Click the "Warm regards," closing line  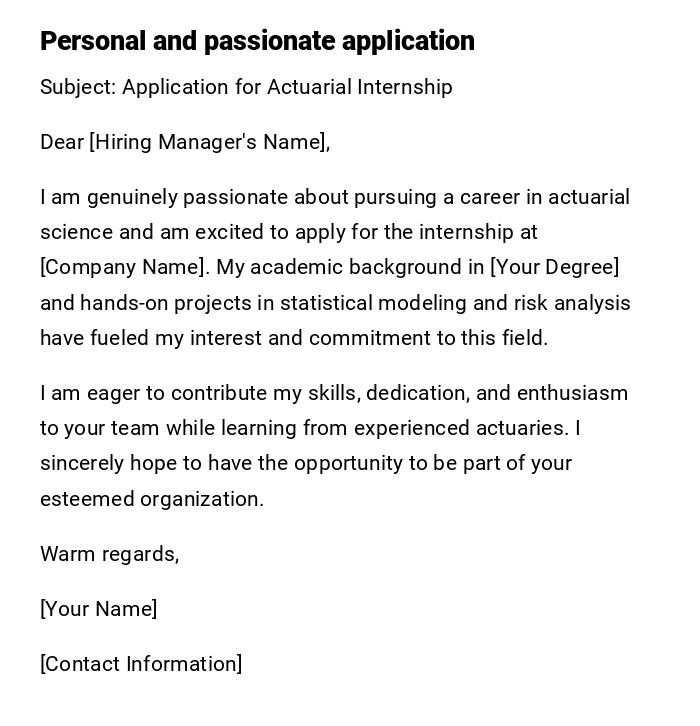[x=109, y=554]
